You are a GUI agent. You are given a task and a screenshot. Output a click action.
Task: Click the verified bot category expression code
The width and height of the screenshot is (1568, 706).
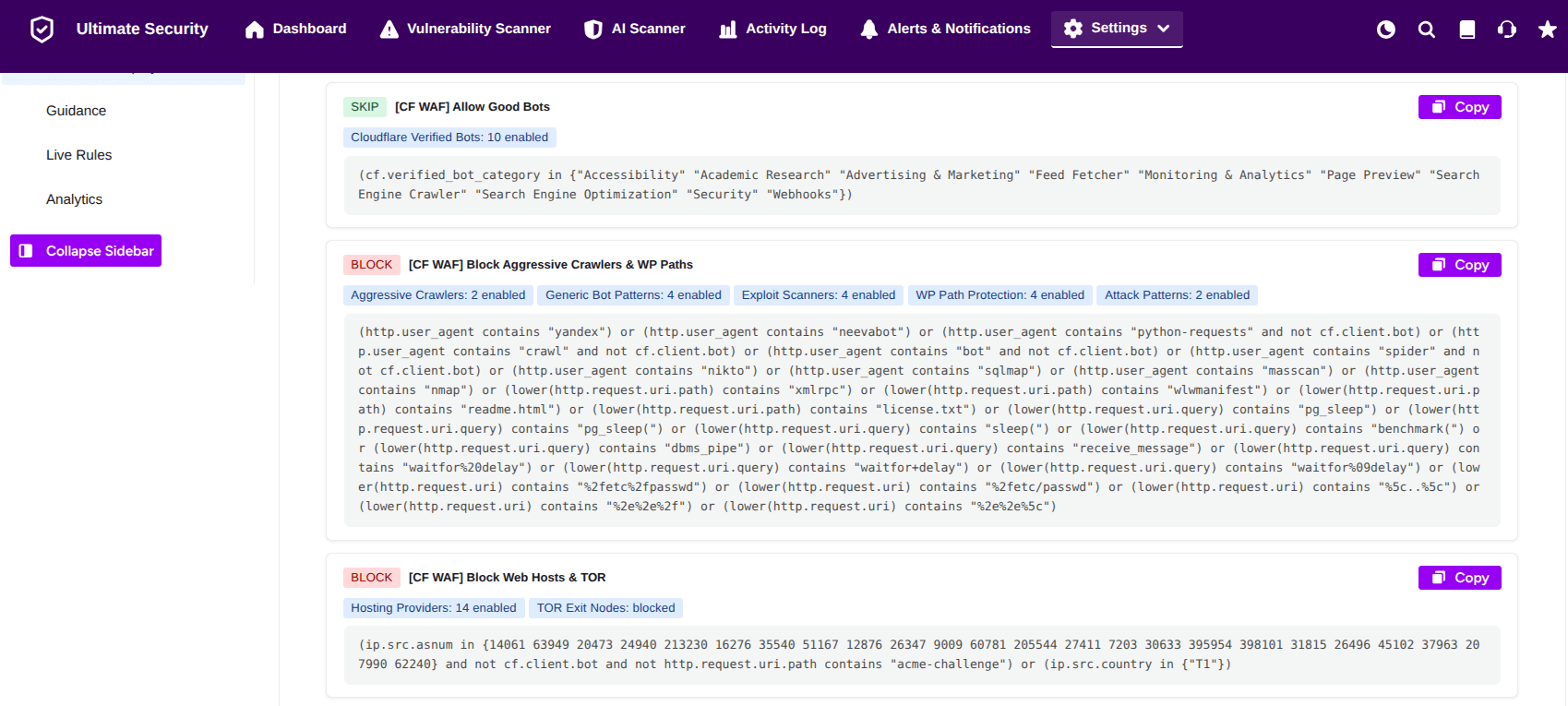(x=922, y=185)
